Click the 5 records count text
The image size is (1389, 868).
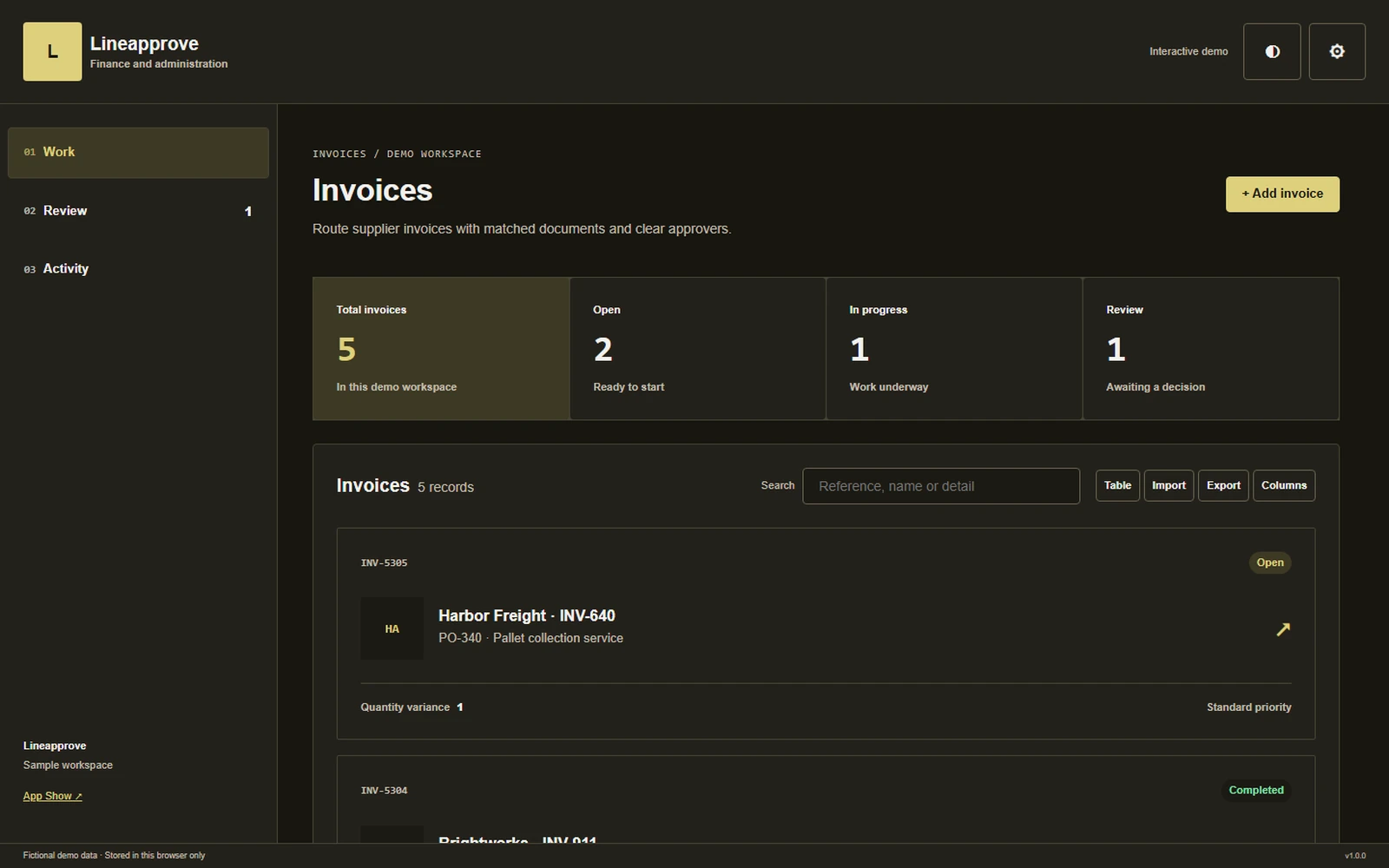(x=445, y=487)
